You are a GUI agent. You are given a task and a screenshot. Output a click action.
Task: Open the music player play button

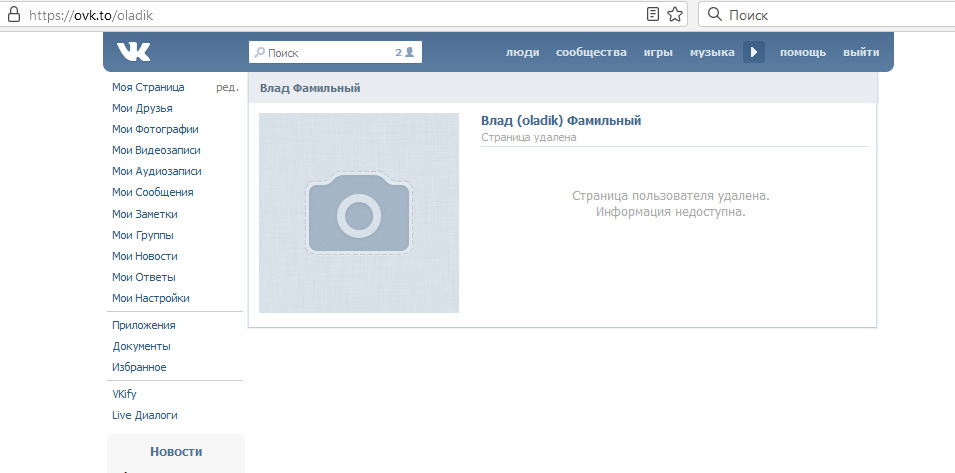(x=754, y=52)
